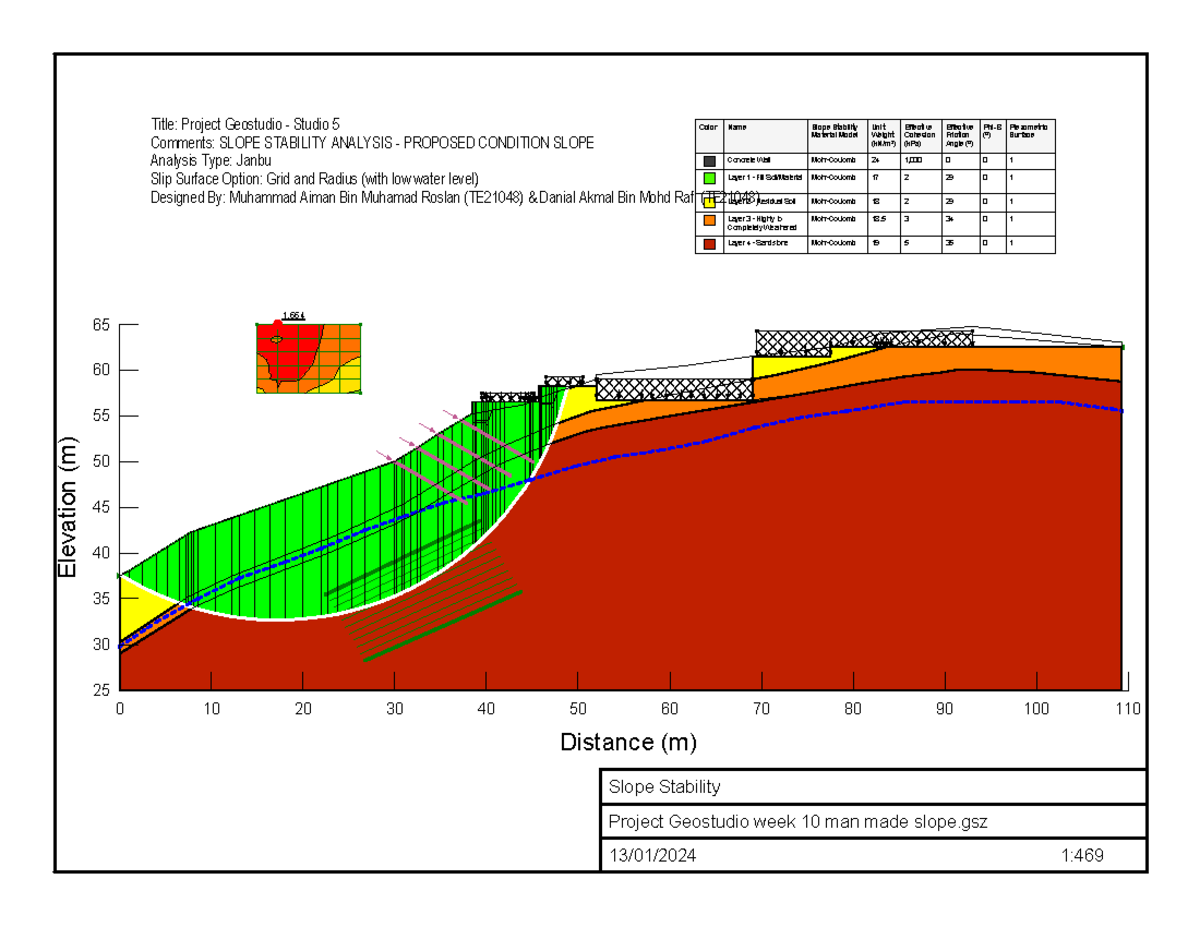The height and width of the screenshot is (927, 1200).
Task: Click the yellow Layer 2 Residual Soil swatch
Action: 709,201
